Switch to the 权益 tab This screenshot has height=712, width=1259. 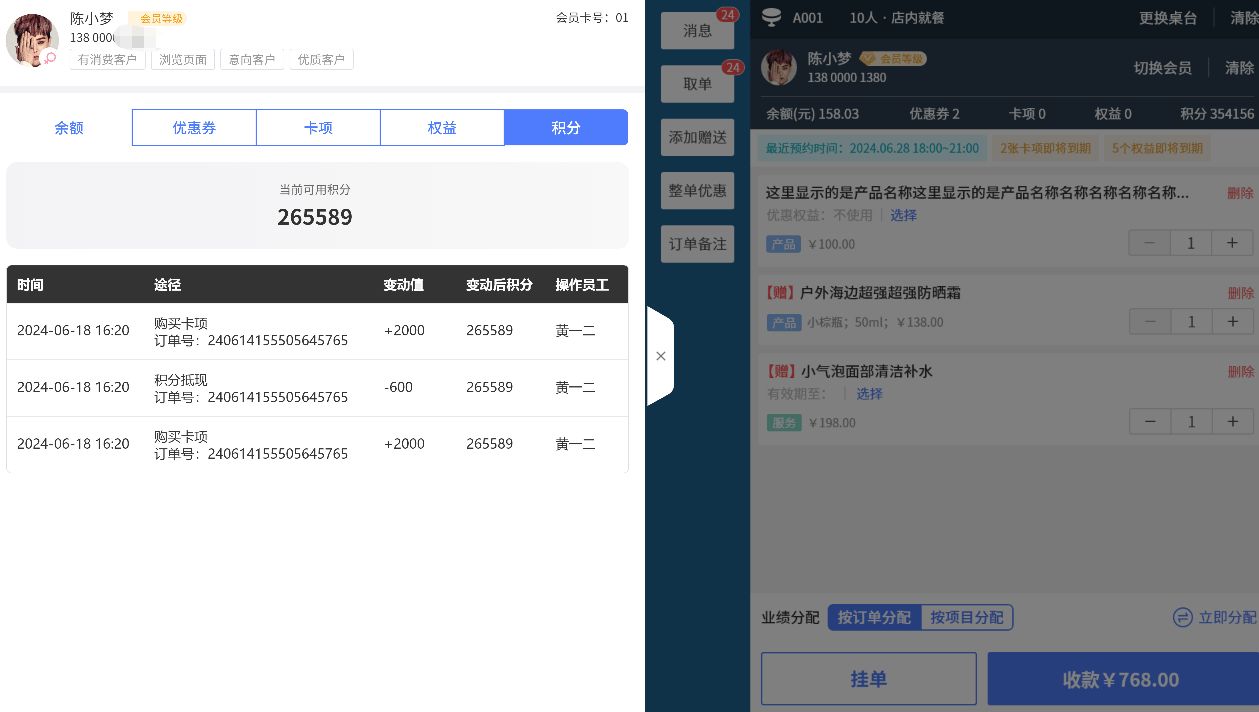(442, 128)
